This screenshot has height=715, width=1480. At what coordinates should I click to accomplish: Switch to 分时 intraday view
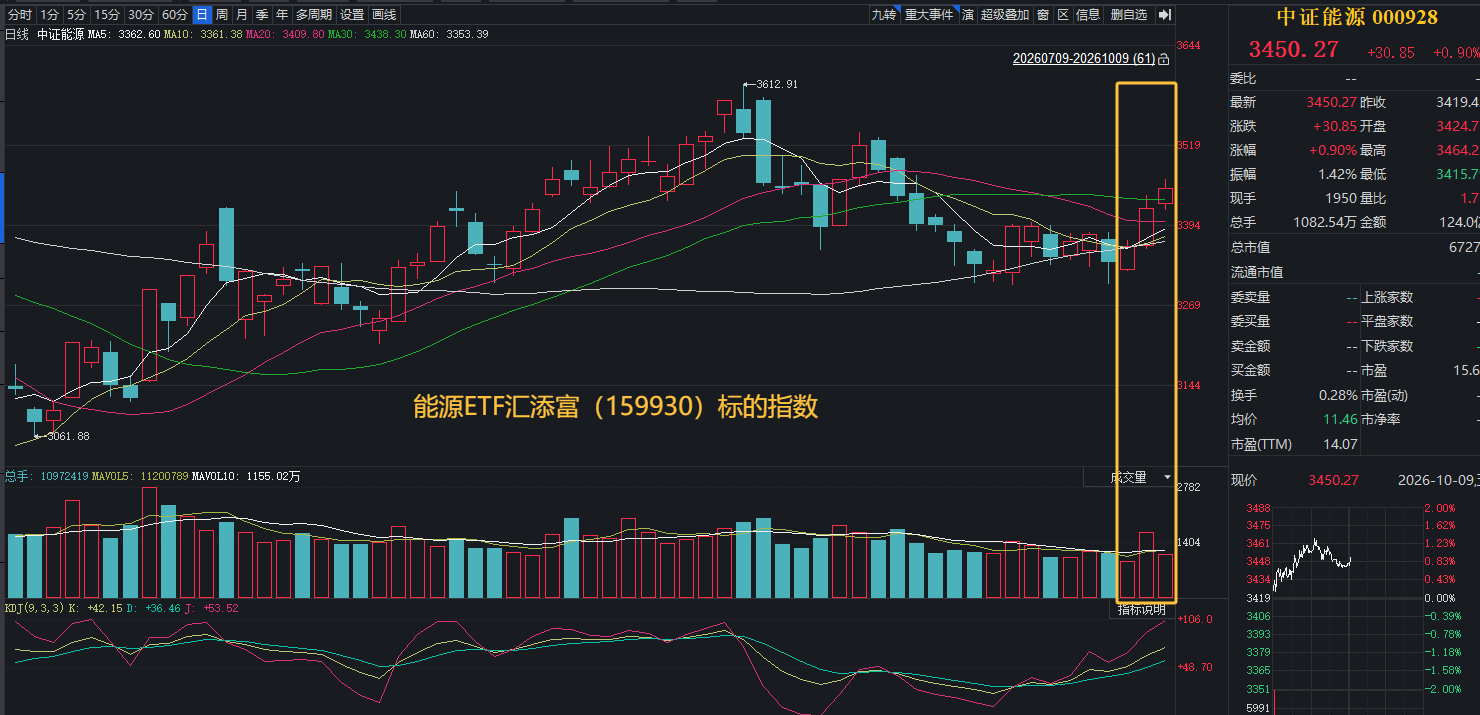[x=19, y=15]
